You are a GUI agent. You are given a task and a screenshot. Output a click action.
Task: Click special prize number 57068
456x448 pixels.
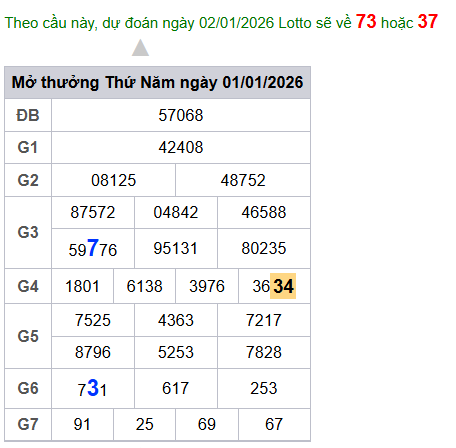(181, 115)
